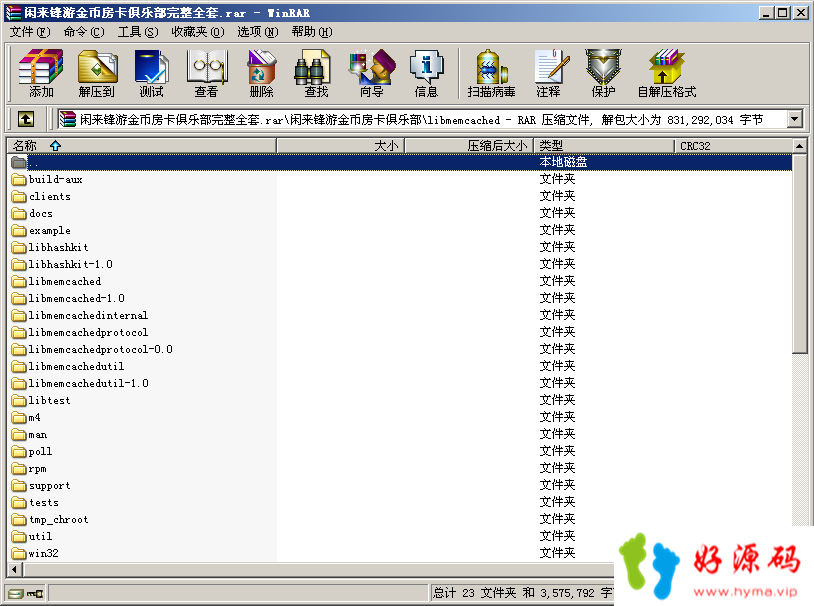Screen dimensions: 814x606
Task: Click the m4 folder icon
Action: pos(19,418)
